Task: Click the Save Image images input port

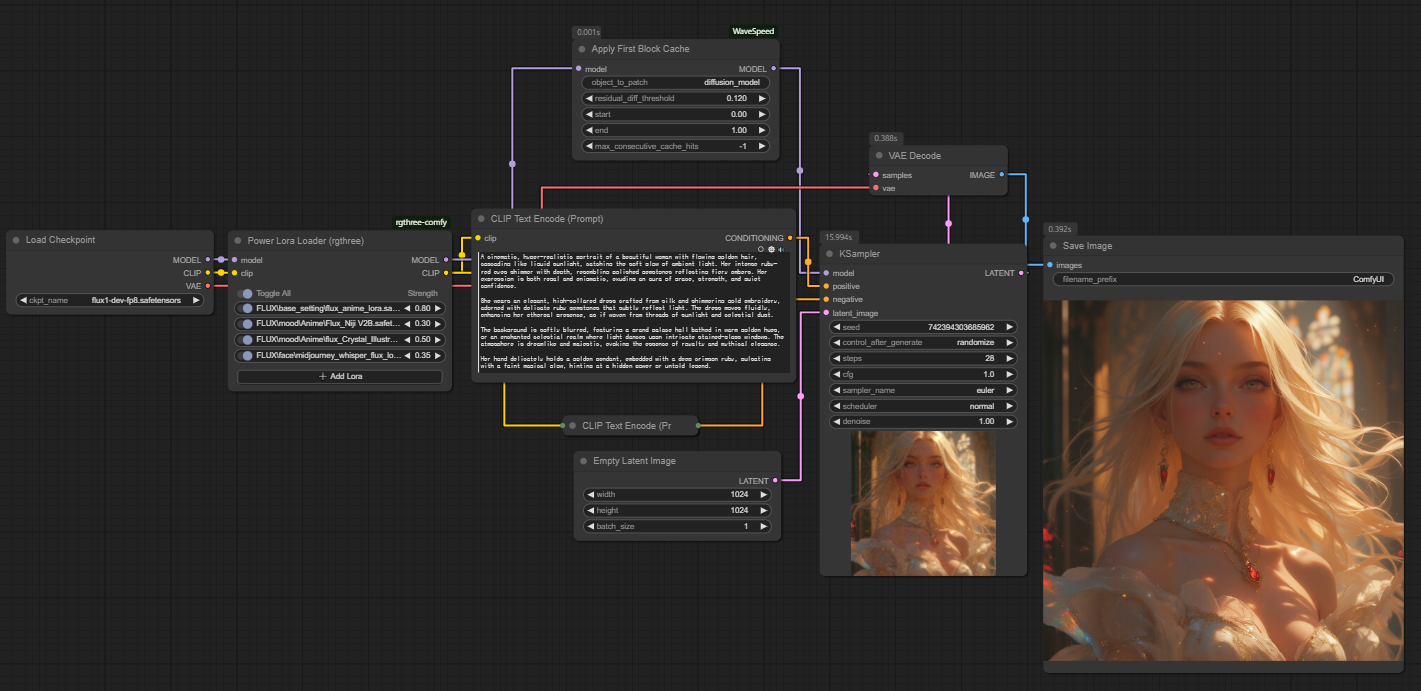Action: [x=1049, y=265]
